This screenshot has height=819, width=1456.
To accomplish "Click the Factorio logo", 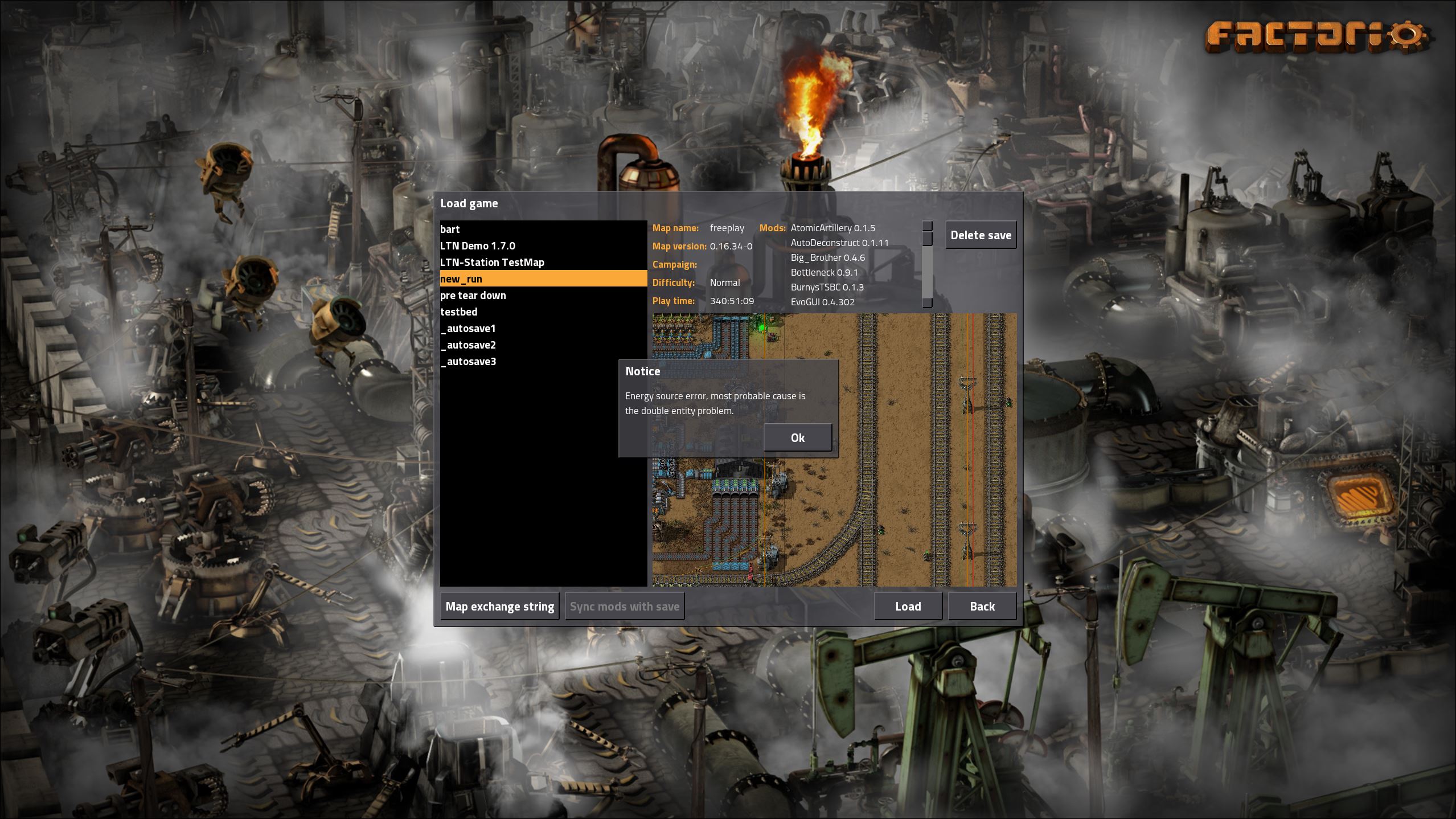I will click(1317, 37).
